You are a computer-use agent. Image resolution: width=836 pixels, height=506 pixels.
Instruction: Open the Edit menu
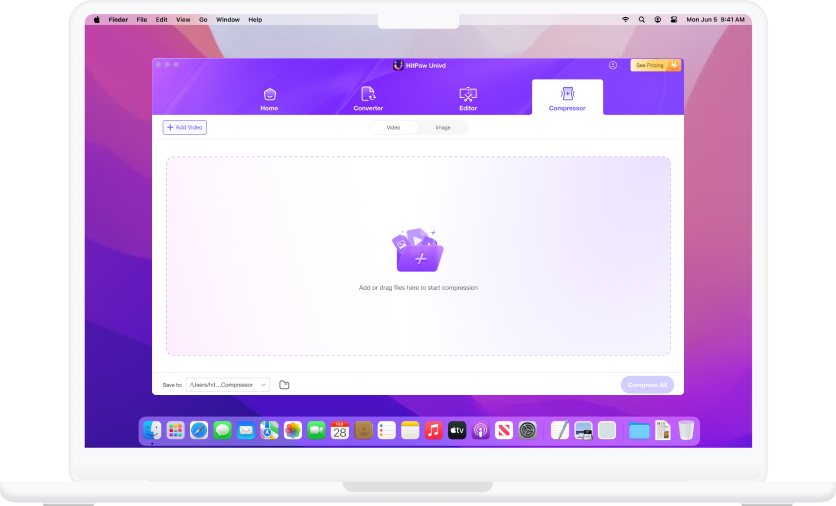162,20
